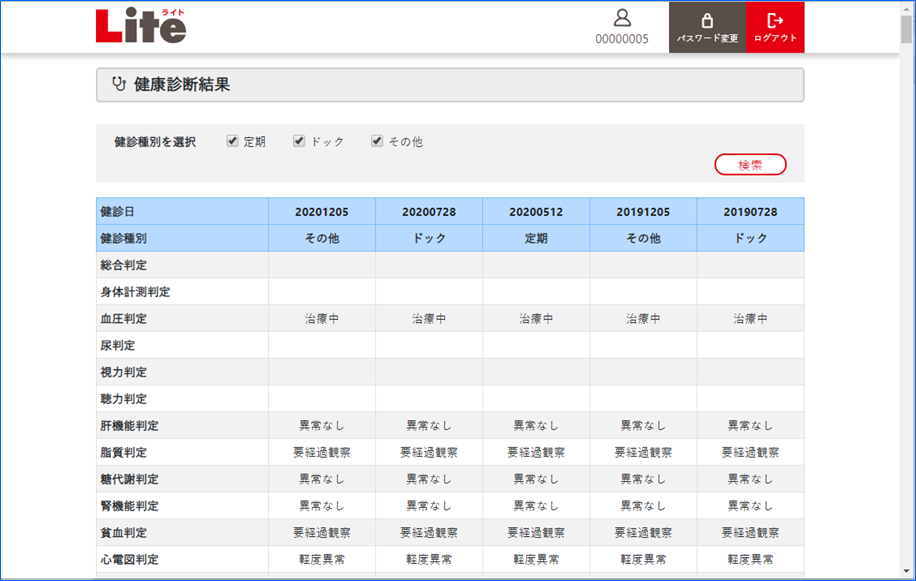Click ドック type under 20200728
916x581 pixels.
429,238
